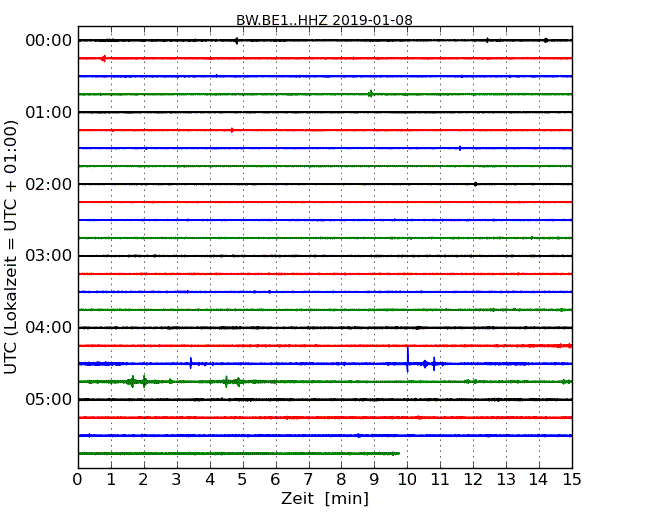Select the 00:00 y-axis tick label

click(x=49, y=41)
